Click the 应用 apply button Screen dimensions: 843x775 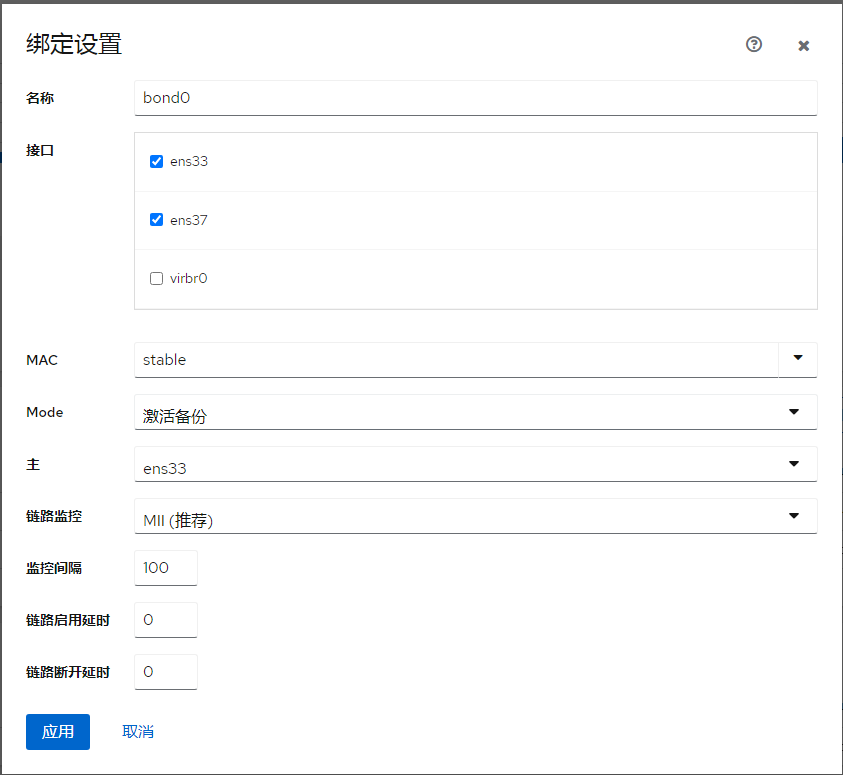[58, 731]
